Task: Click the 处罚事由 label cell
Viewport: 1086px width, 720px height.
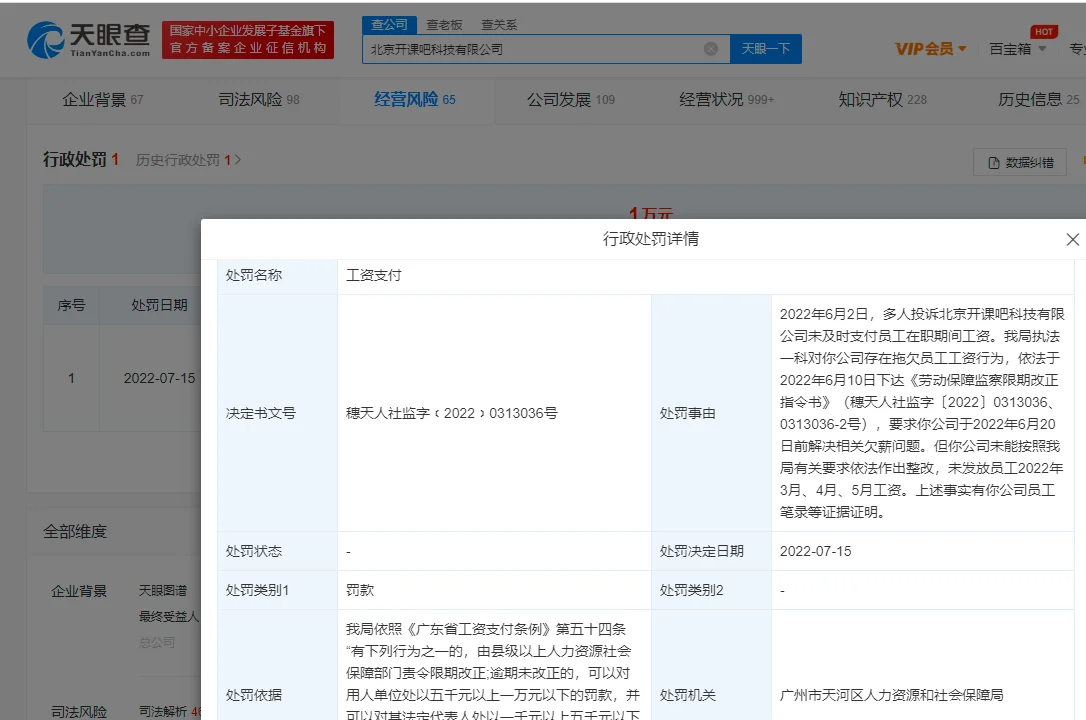Action: point(711,413)
